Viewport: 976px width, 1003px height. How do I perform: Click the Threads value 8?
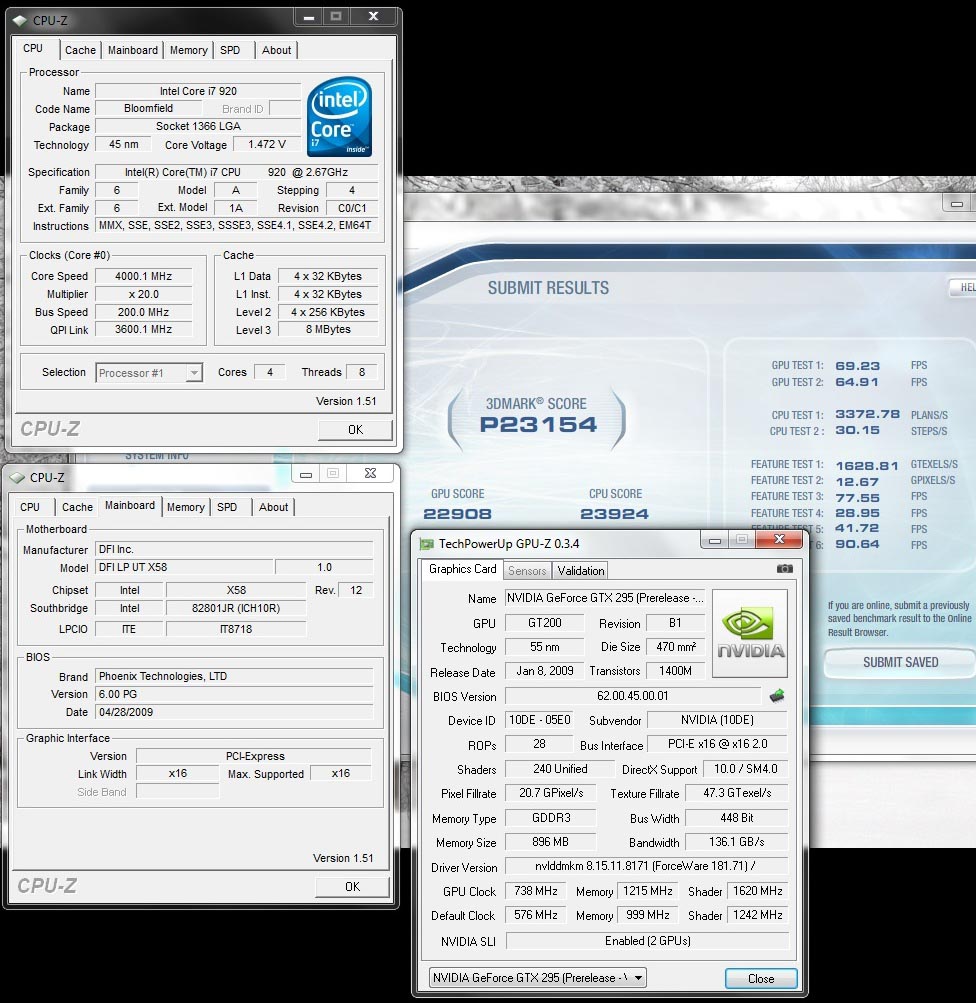tap(361, 372)
